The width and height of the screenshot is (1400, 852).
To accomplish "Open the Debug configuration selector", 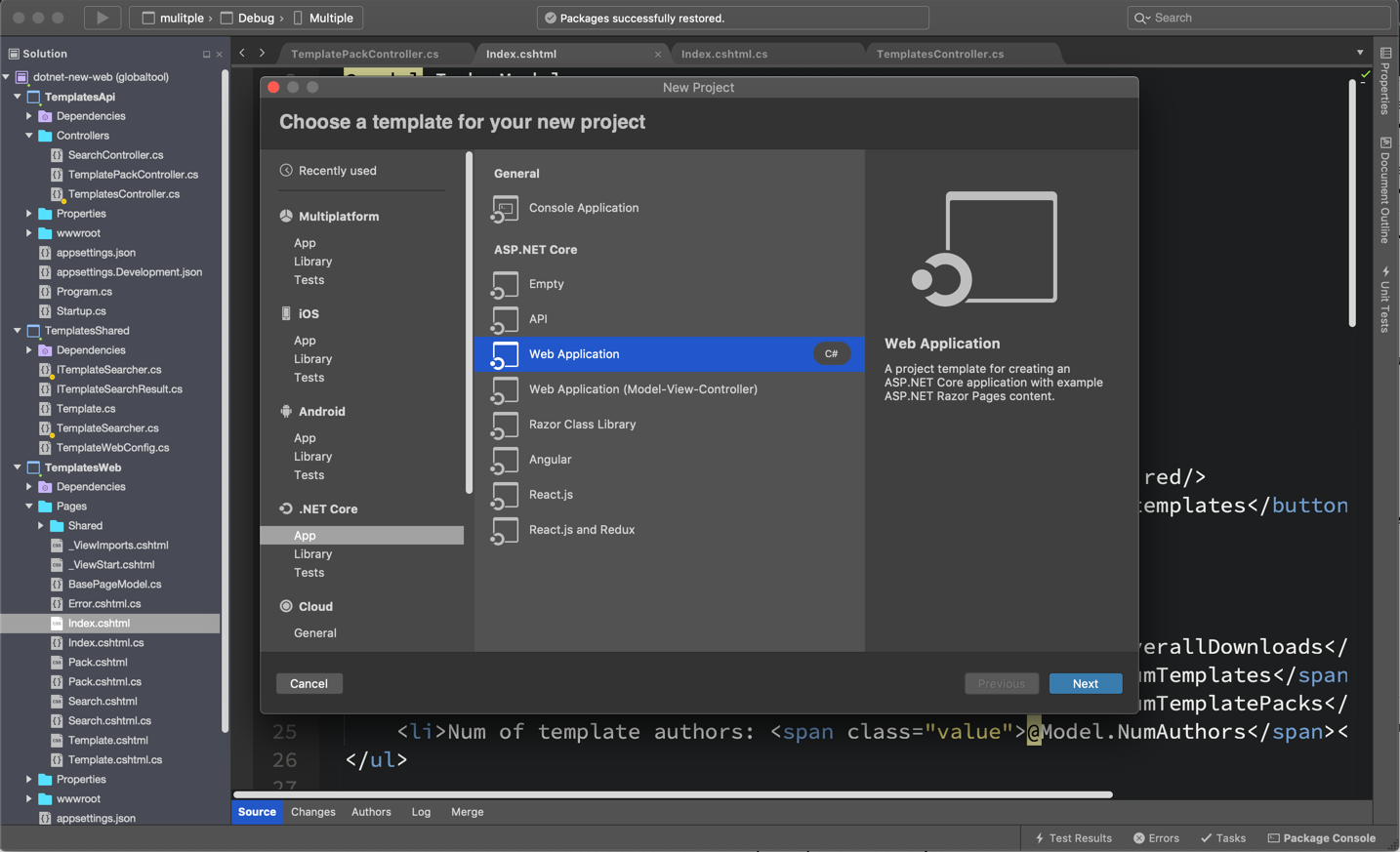I will 248,18.
